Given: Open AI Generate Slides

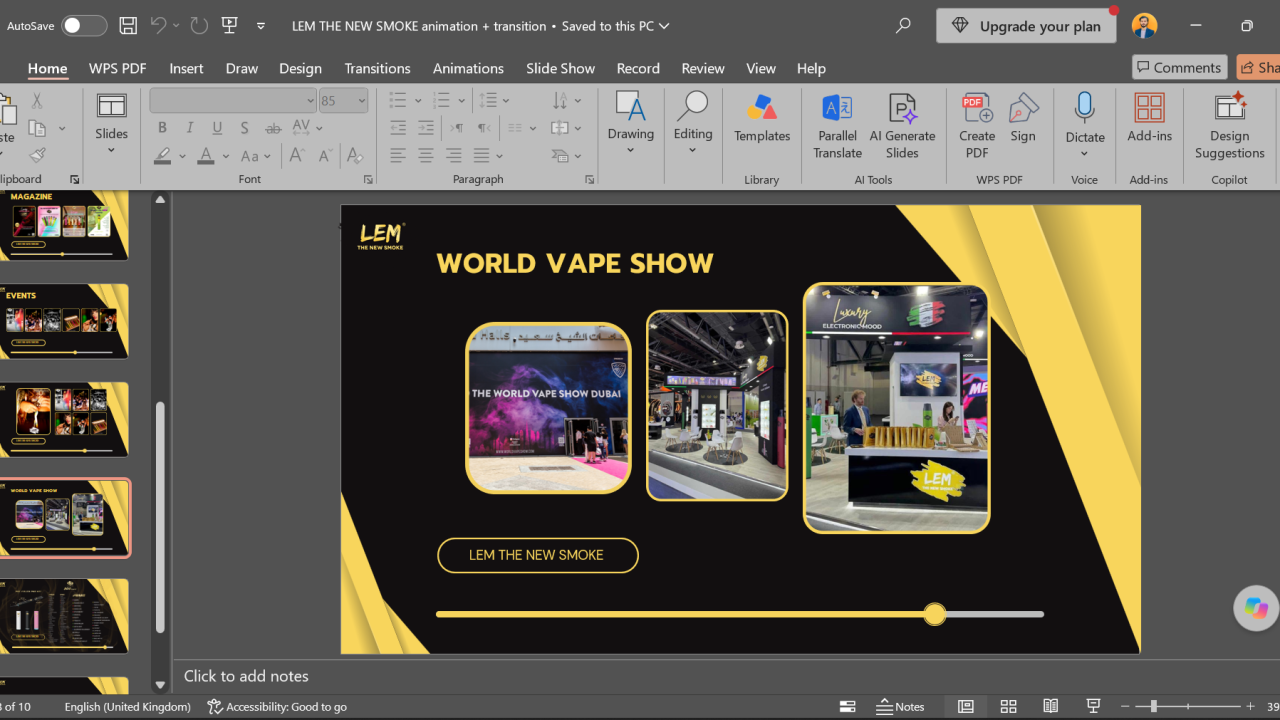Looking at the screenshot, I should (x=902, y=126).
